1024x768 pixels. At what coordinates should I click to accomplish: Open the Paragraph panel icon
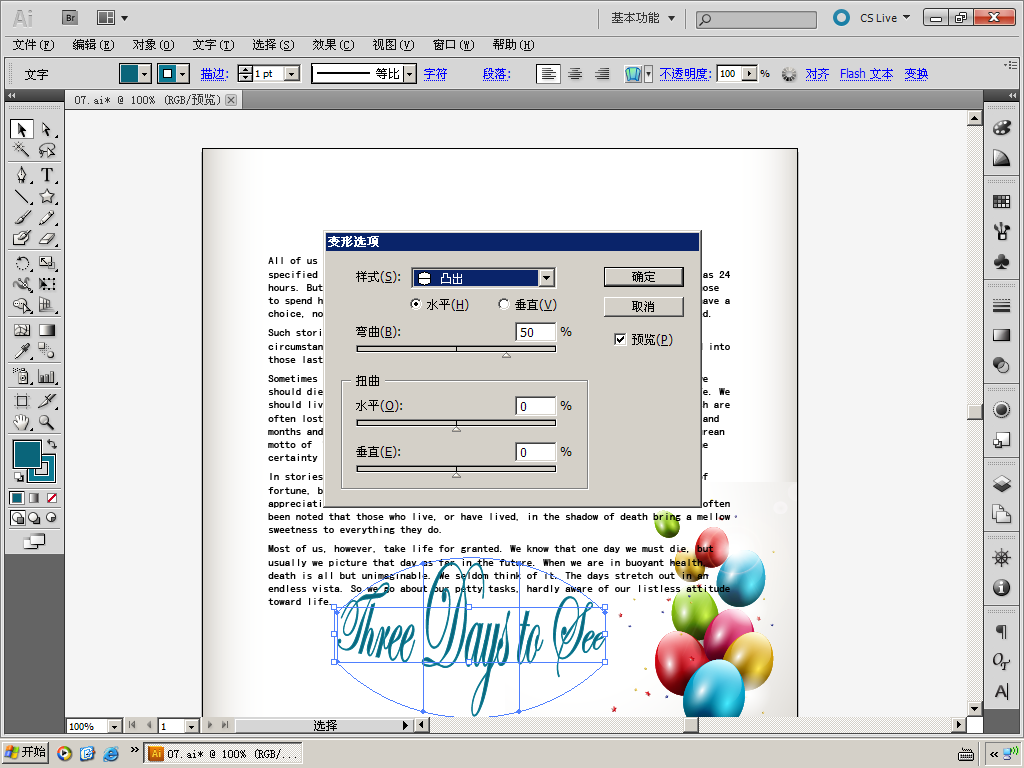1001,632
